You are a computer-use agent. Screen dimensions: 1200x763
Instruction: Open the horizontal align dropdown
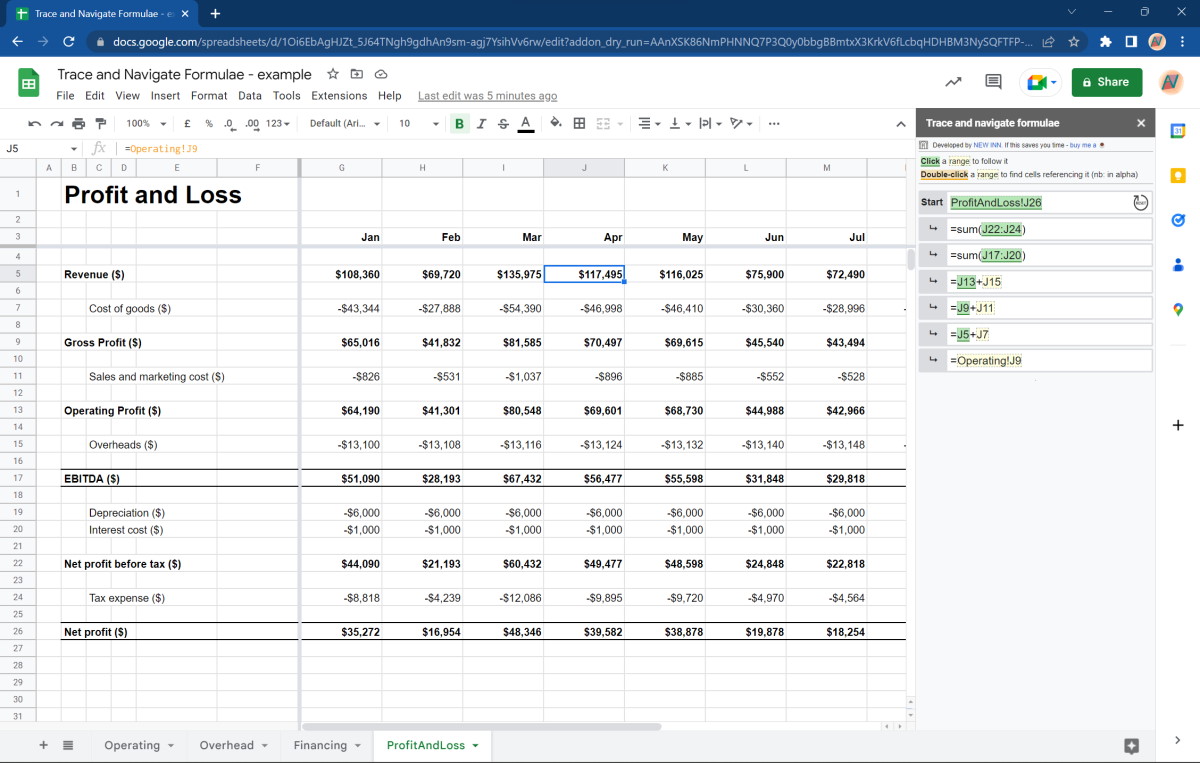[648, 123]
